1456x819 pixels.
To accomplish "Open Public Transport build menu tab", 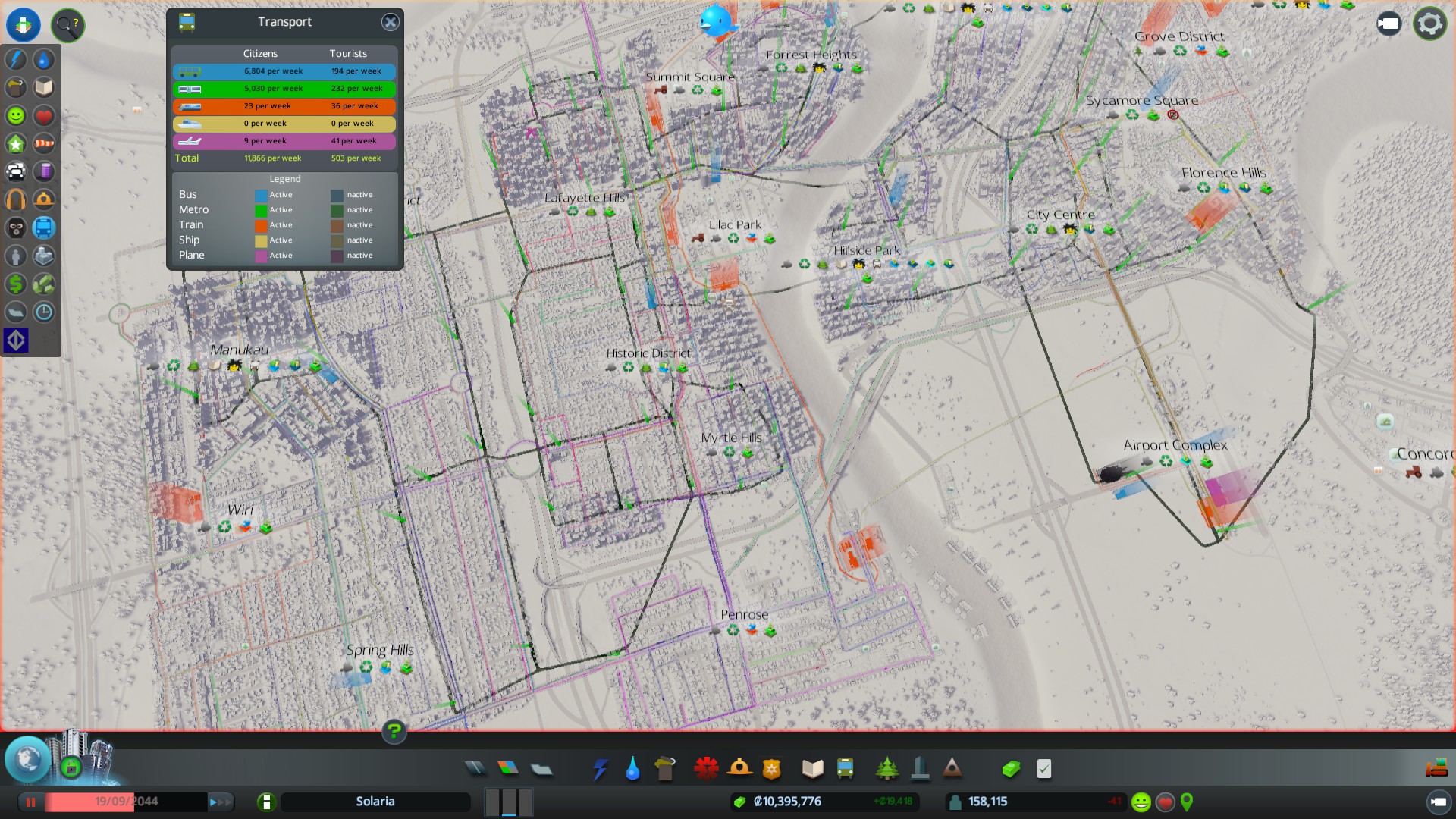I will (846, 769).
